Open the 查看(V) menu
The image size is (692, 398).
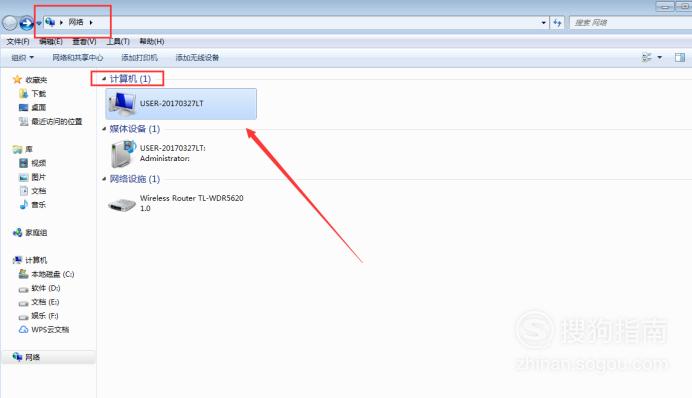coord(84,41)
